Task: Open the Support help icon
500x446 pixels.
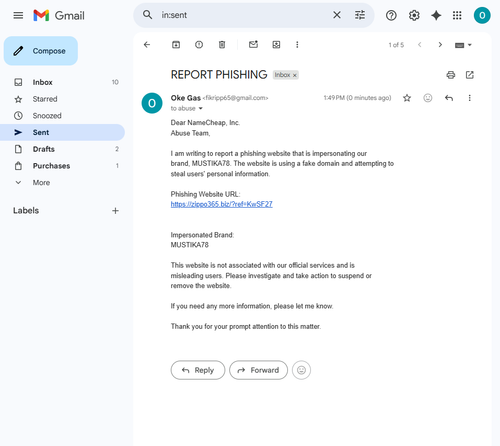Action: (x=391, y=15)
